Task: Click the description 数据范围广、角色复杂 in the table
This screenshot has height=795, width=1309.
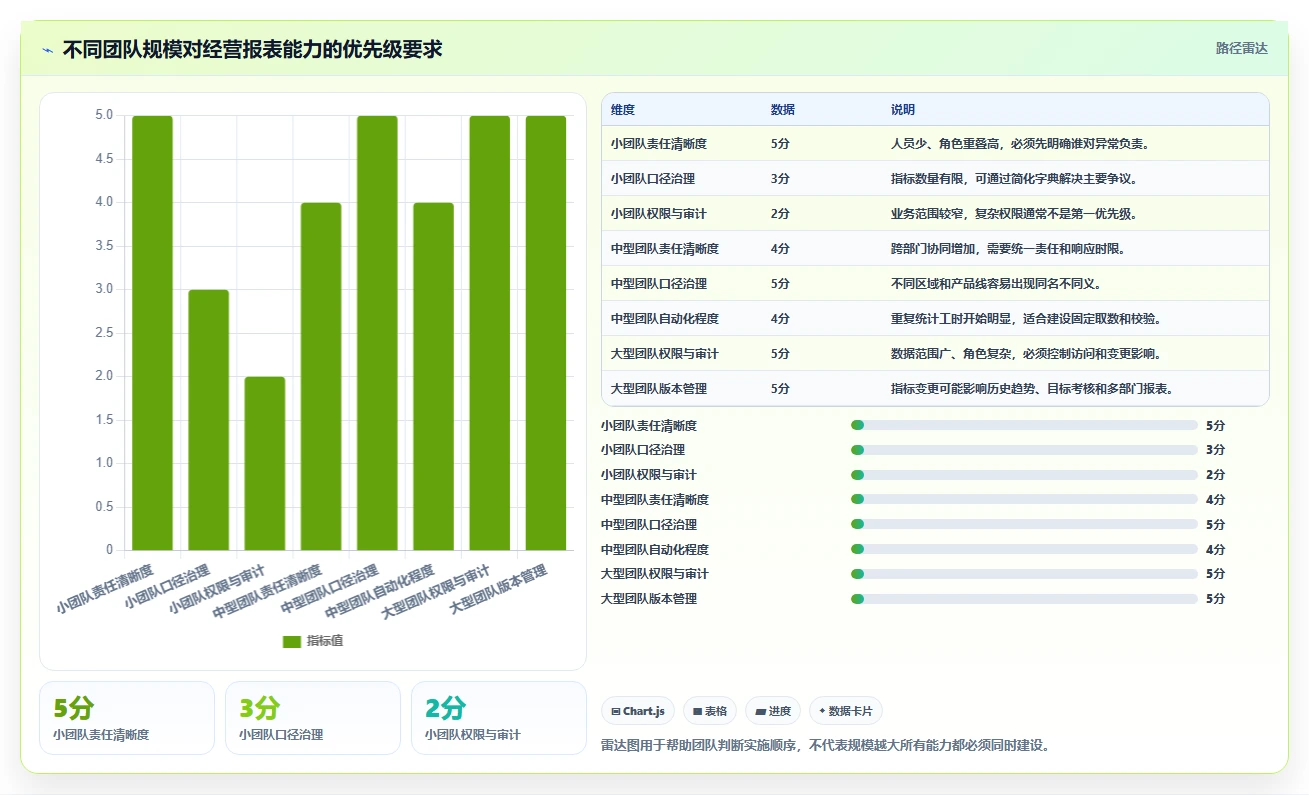Action: (1026, 354)
